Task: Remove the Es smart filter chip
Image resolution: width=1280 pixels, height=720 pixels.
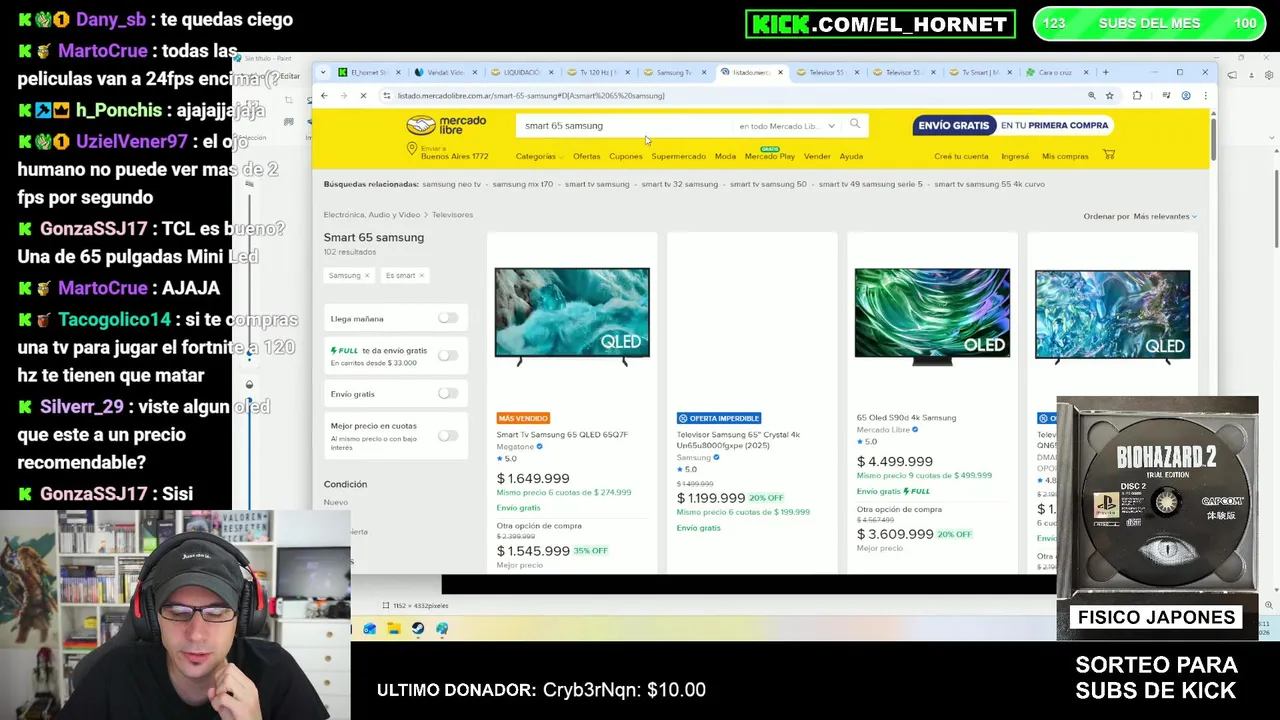Action: tap(421, 275)
